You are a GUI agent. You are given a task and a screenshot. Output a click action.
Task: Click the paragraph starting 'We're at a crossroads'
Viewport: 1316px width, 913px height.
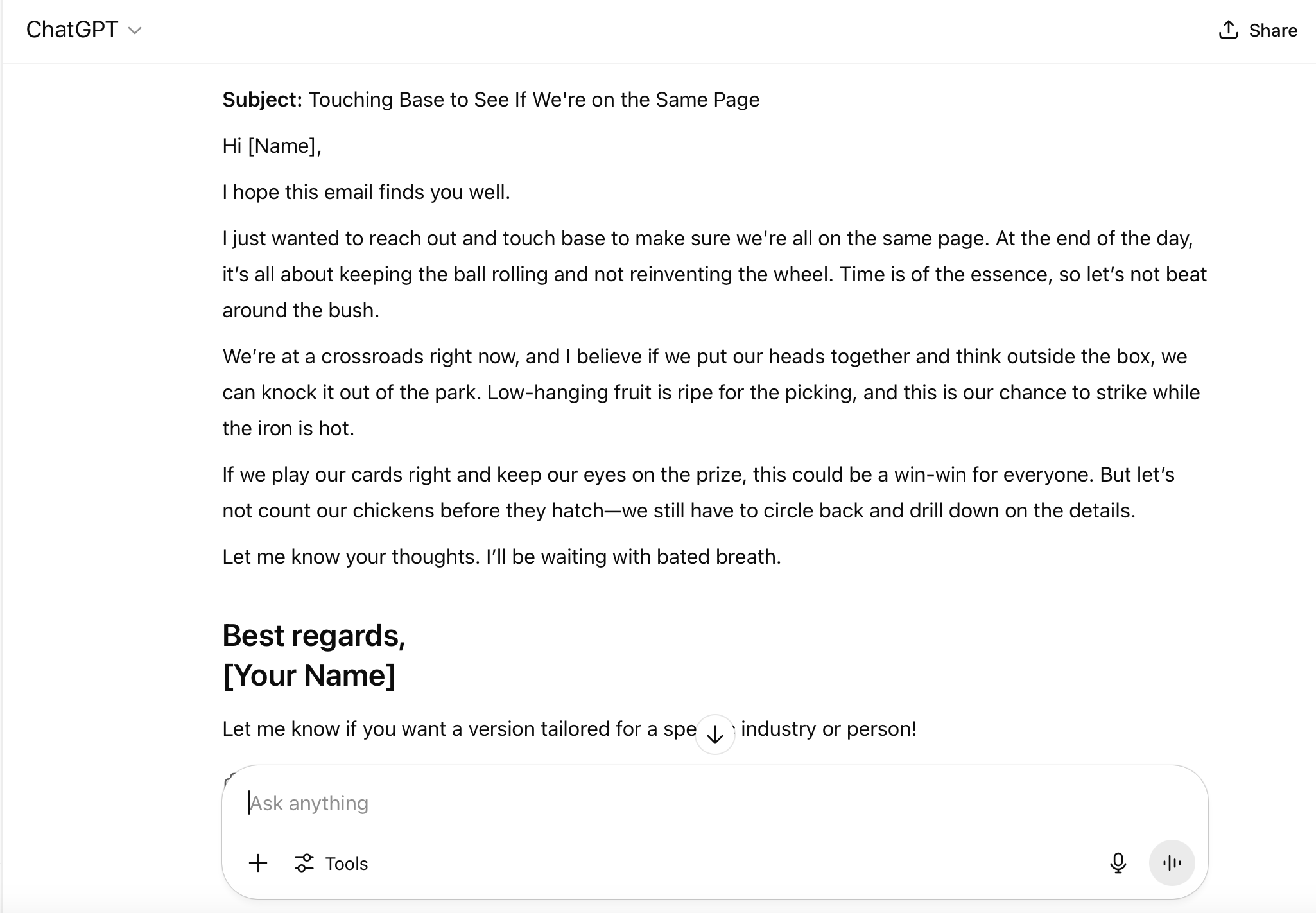[711, 392]
